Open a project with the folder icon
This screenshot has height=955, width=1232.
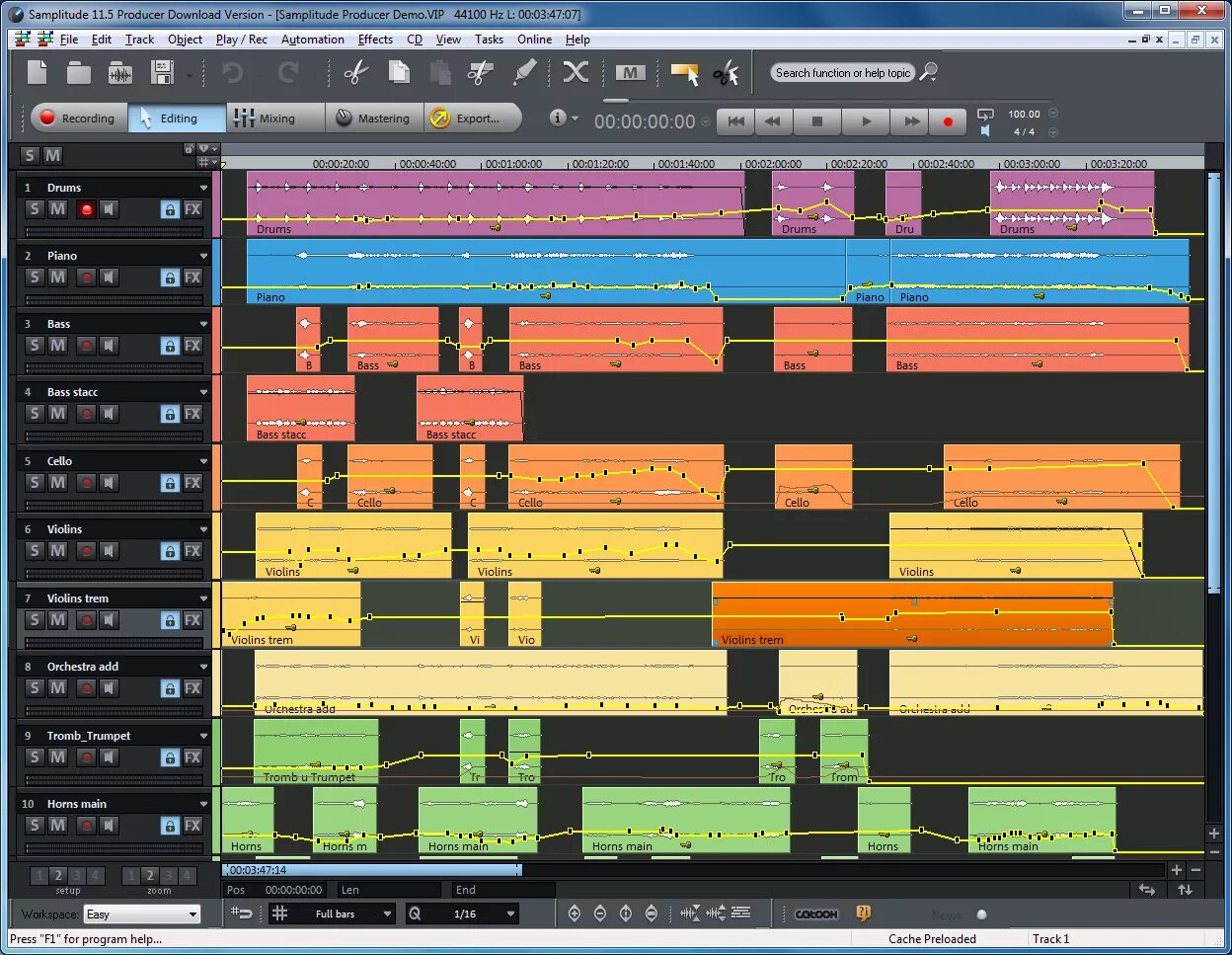tap(79, 73)
